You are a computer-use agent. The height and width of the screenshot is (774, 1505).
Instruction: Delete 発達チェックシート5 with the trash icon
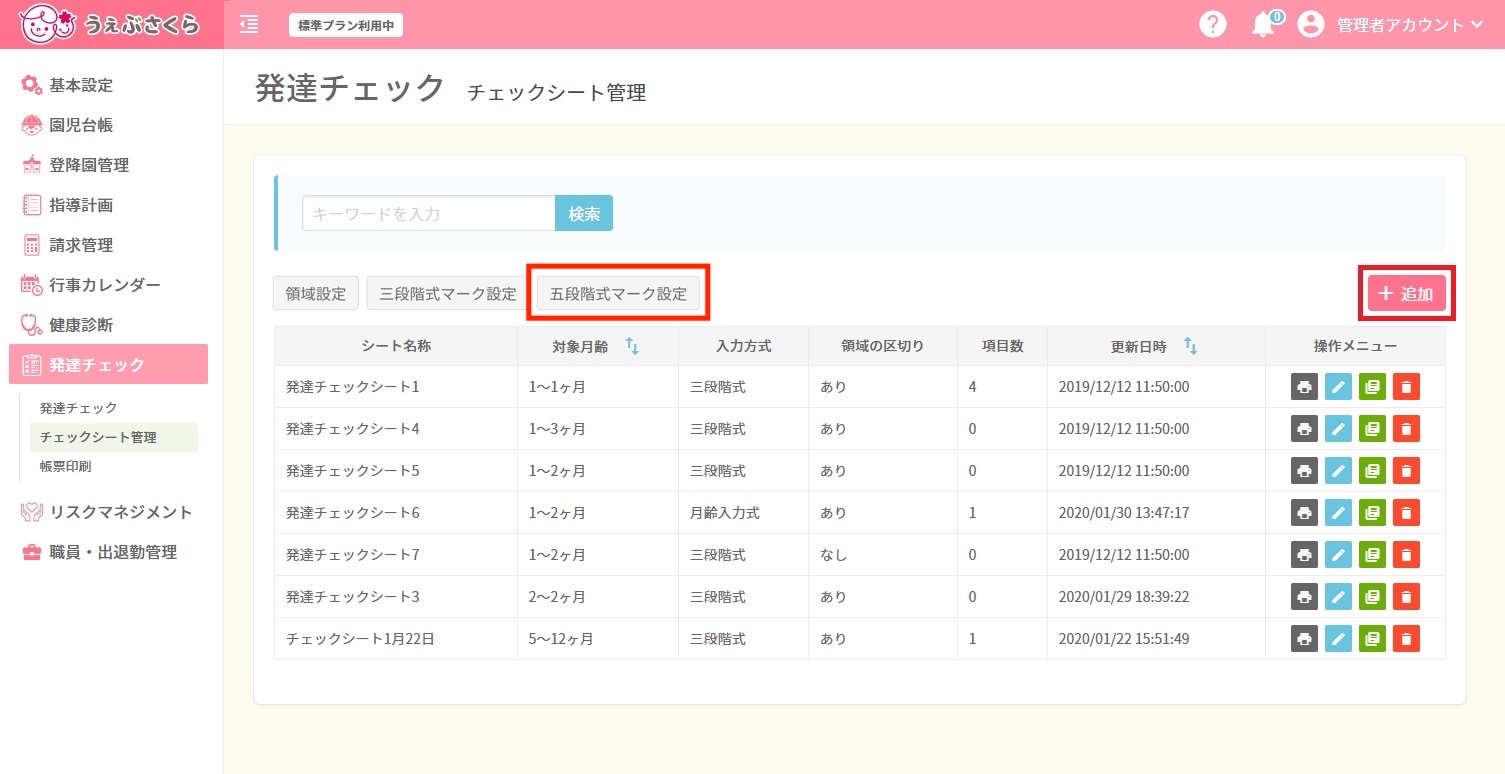[1406, 471]
